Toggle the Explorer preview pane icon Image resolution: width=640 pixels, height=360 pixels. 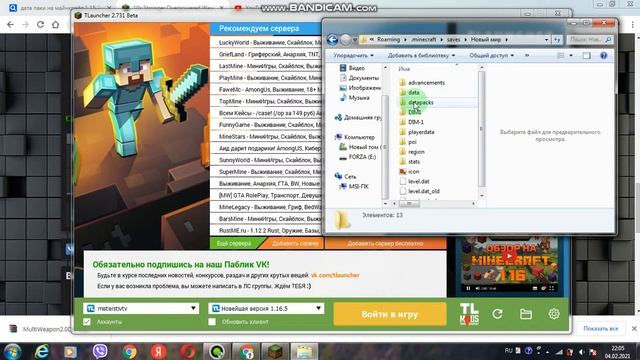[587, 56]
